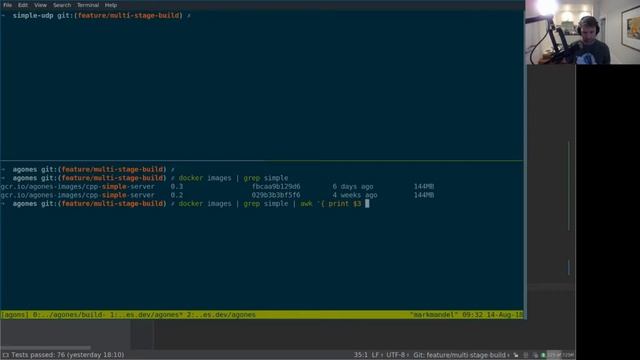Click the tool window toggle icon beside Tests passed
The height and width of the screenshot is (360, 640).
pyautogui.click(x=5, y=355)
